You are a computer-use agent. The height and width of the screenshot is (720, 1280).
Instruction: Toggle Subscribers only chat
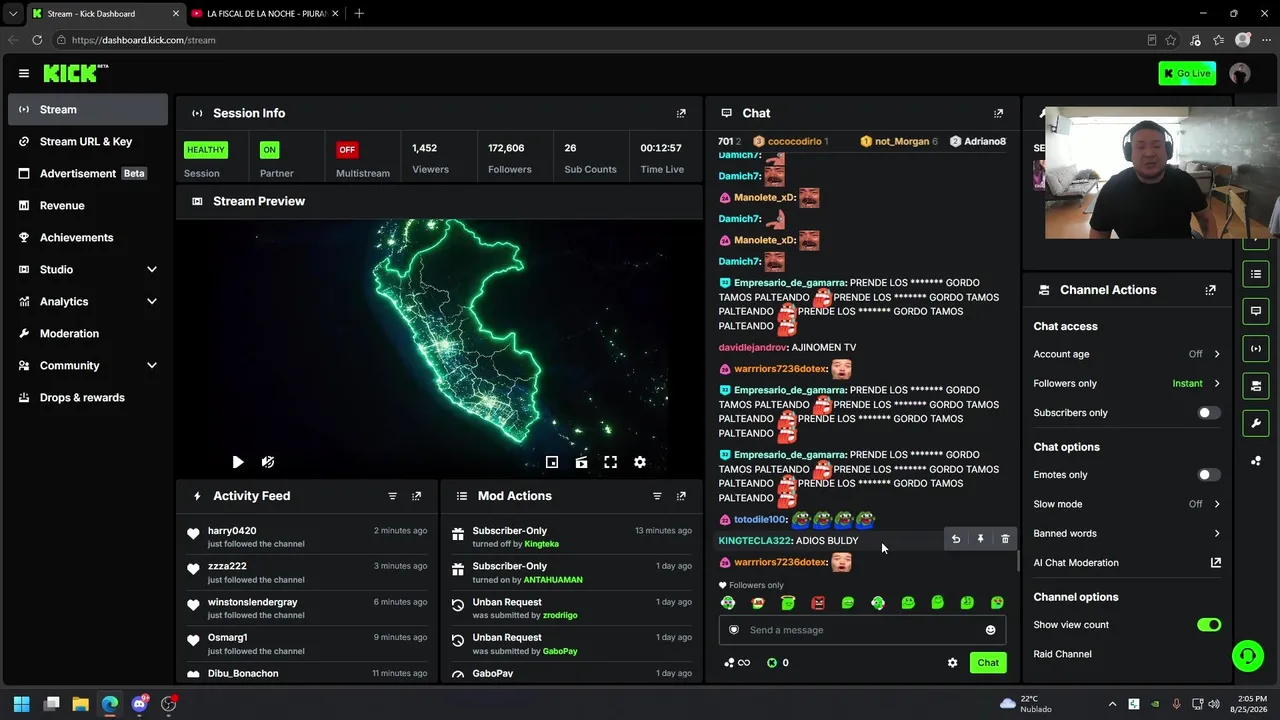pos(1209,413)
